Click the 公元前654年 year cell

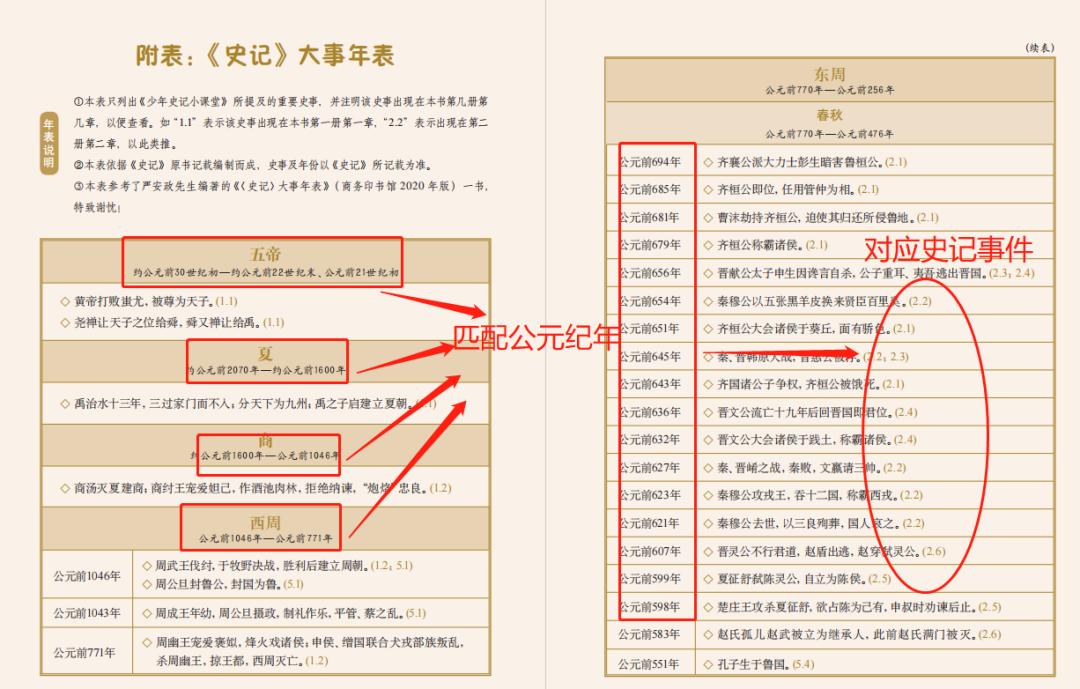(650, 301)
